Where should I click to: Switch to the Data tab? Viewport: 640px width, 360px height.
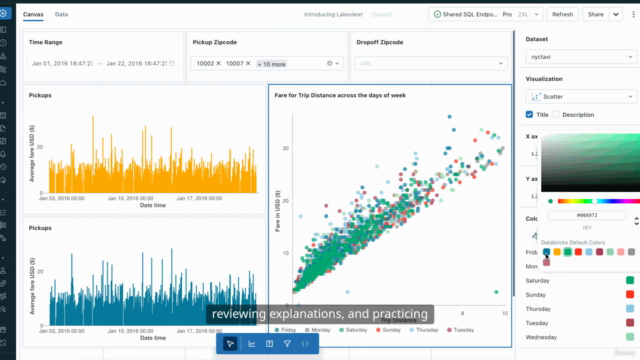point(61,14)
